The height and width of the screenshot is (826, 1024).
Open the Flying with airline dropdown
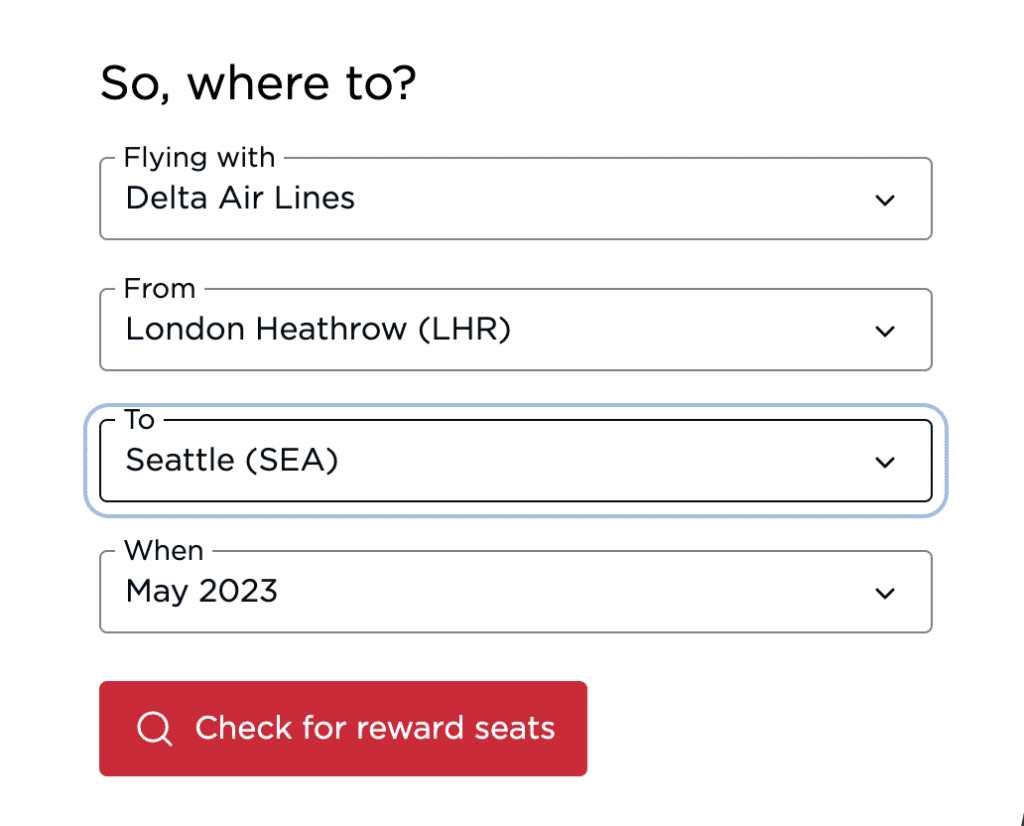pyautogui.click(x=516, y=199)
